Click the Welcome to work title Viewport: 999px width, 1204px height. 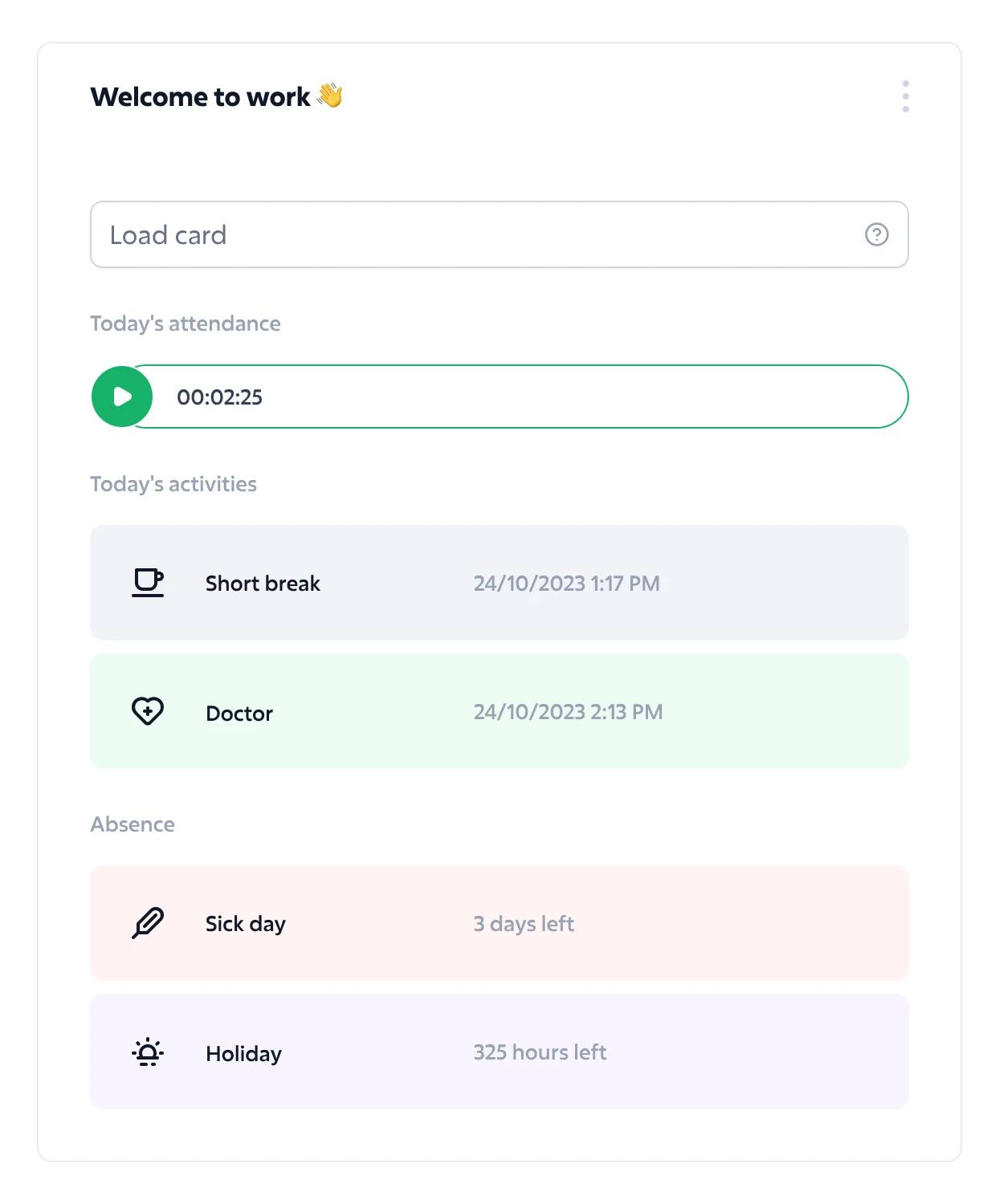tap(200, 97)
